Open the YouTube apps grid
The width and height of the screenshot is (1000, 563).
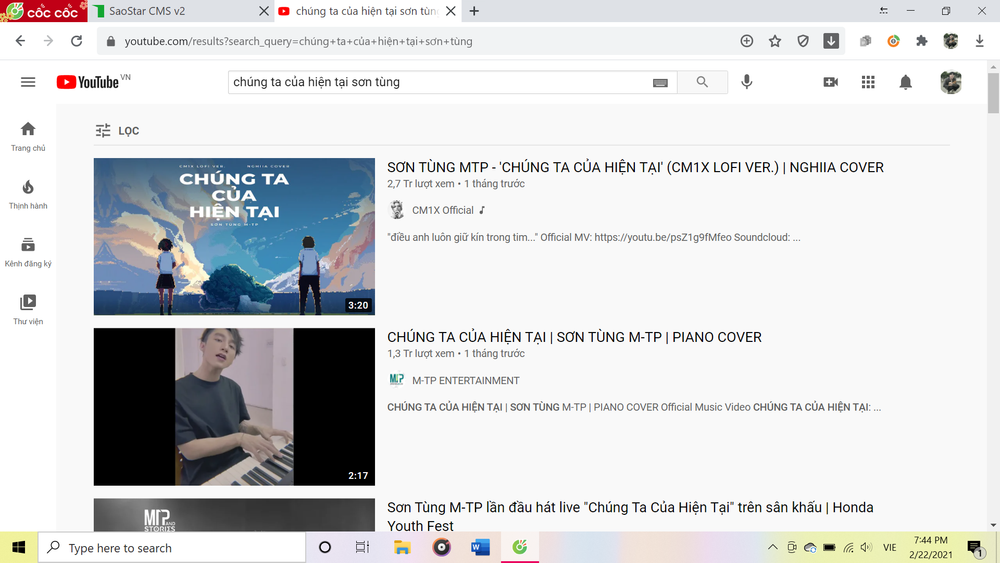[868, 82]
